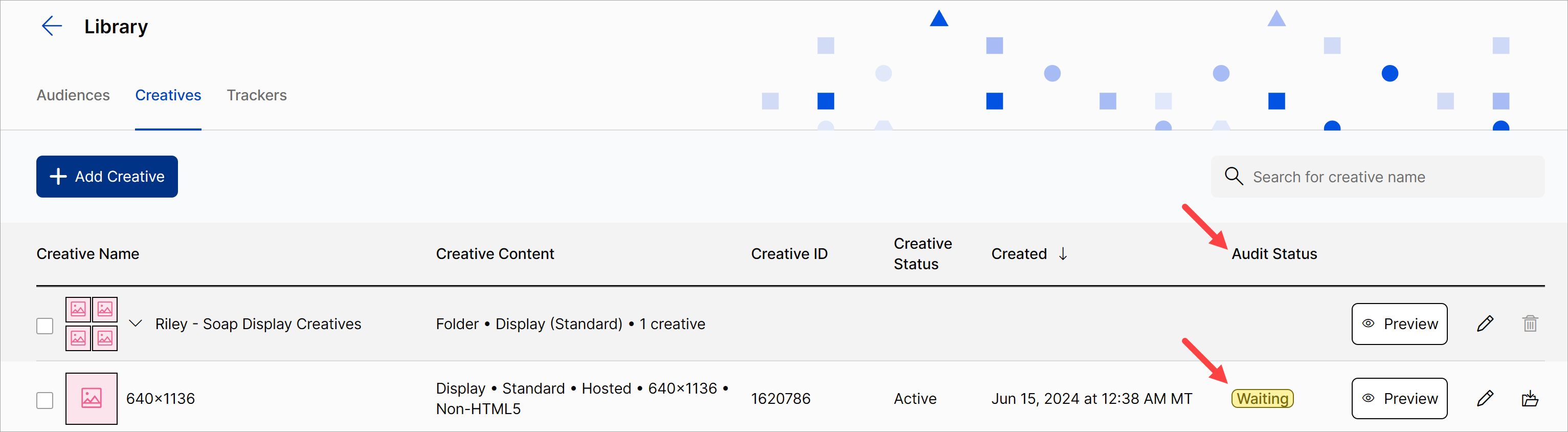The width and height of the screenshot is (1568, 432).
Task: Select the Creatives tab
Action: pos(168,96)
